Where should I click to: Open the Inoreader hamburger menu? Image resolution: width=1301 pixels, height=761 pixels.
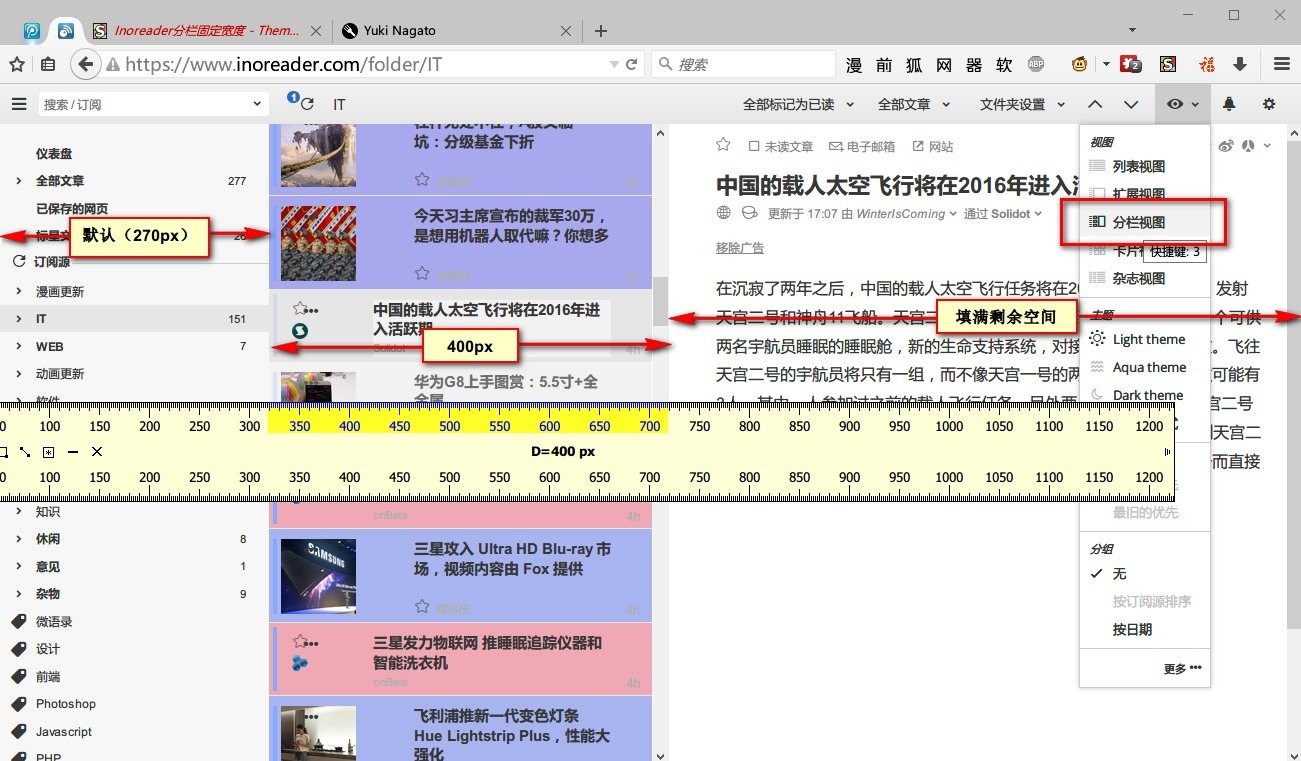point(19,104)
